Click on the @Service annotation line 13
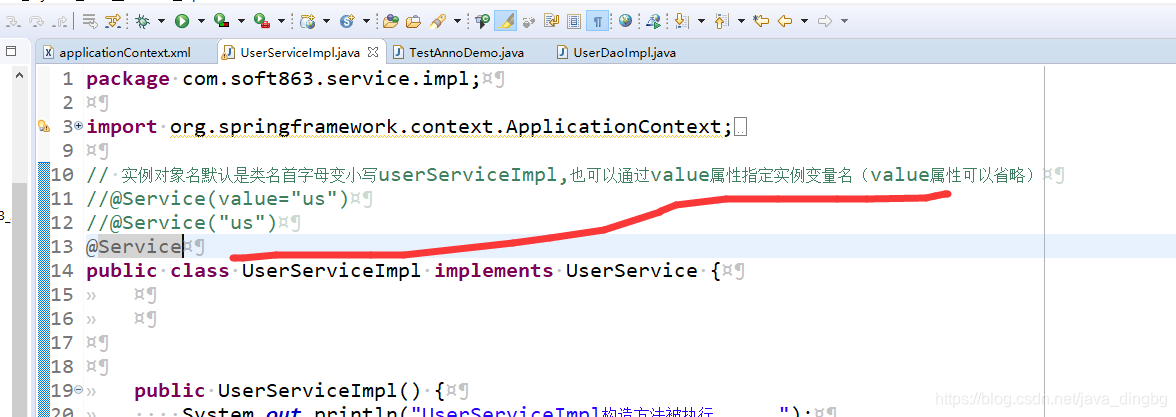This screenshot has width=1176, height=417. tap(134, 246)
